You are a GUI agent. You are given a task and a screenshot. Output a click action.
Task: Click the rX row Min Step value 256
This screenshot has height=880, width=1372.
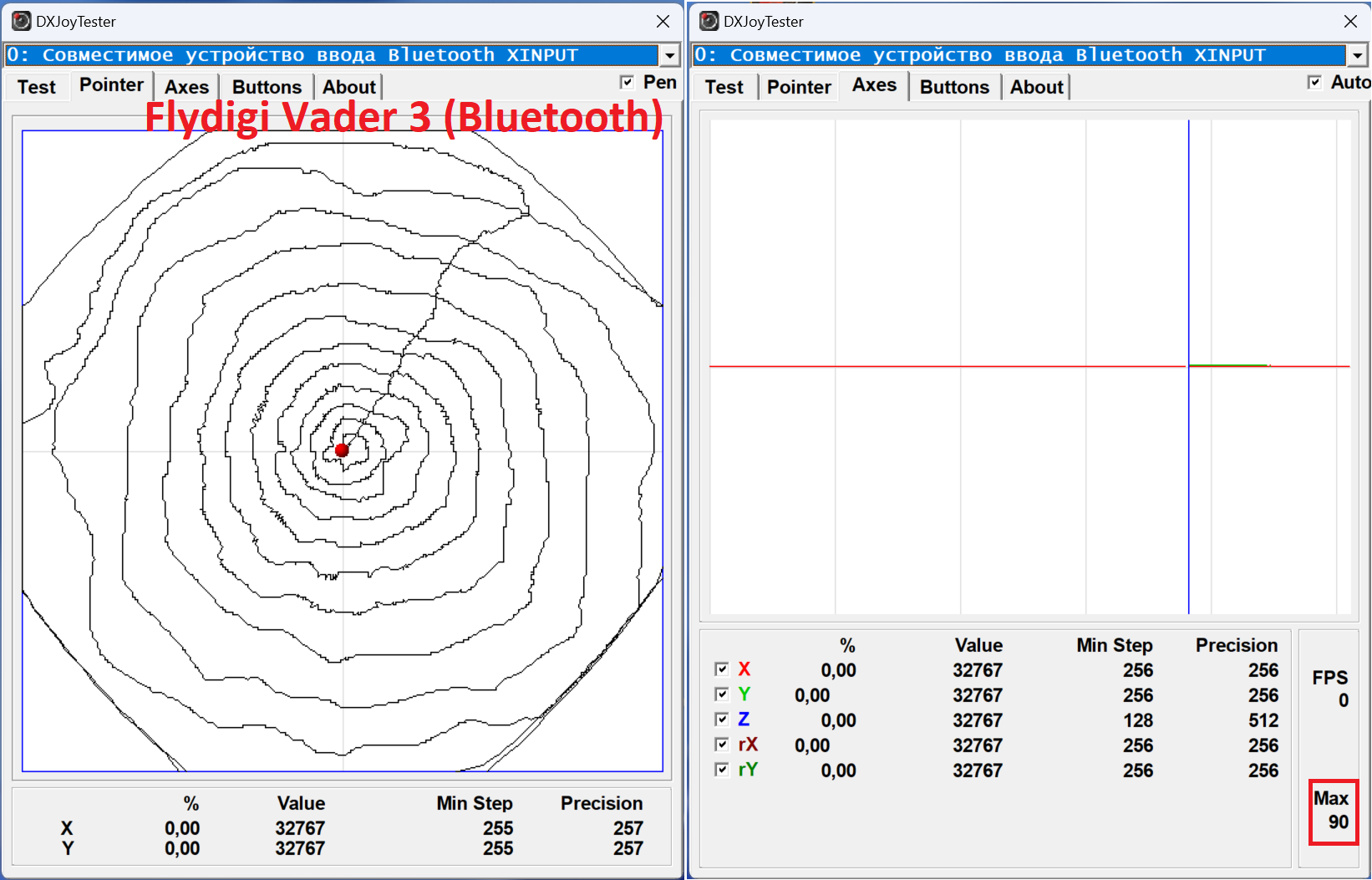(x=1138, y=745)
